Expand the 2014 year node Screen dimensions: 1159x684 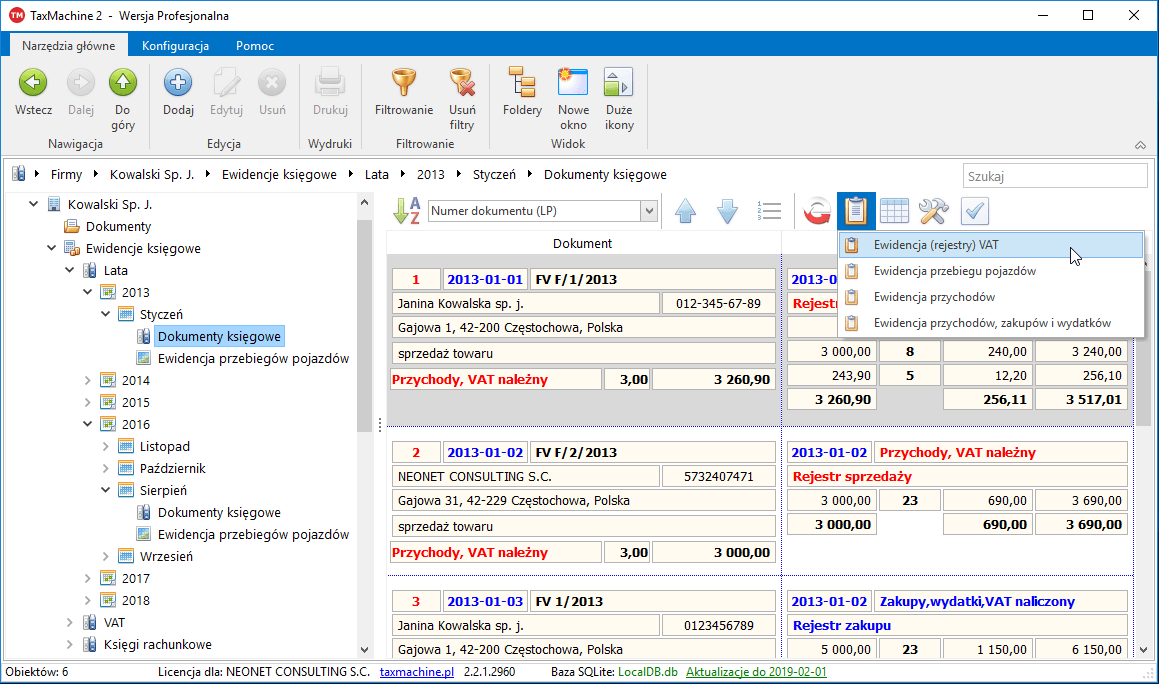coord(88,380)
